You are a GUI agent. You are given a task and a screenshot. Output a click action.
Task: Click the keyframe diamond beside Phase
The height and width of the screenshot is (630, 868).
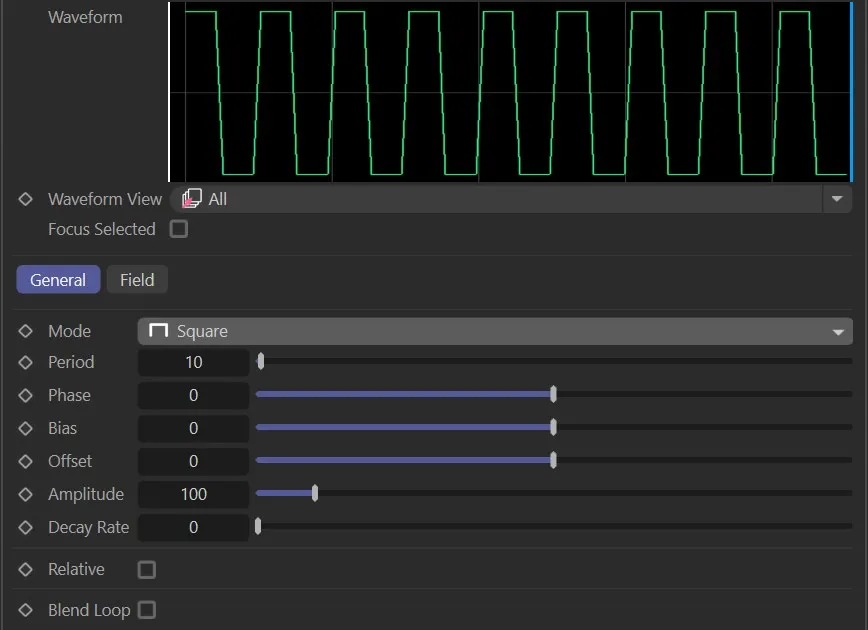26,395
